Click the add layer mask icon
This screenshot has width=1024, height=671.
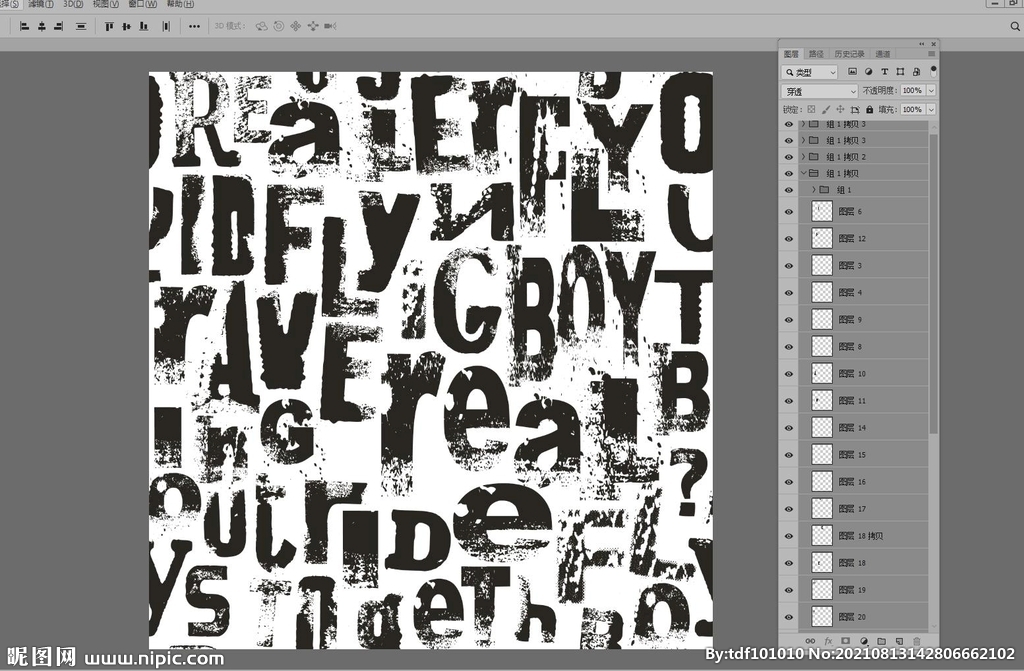point(846,642)
